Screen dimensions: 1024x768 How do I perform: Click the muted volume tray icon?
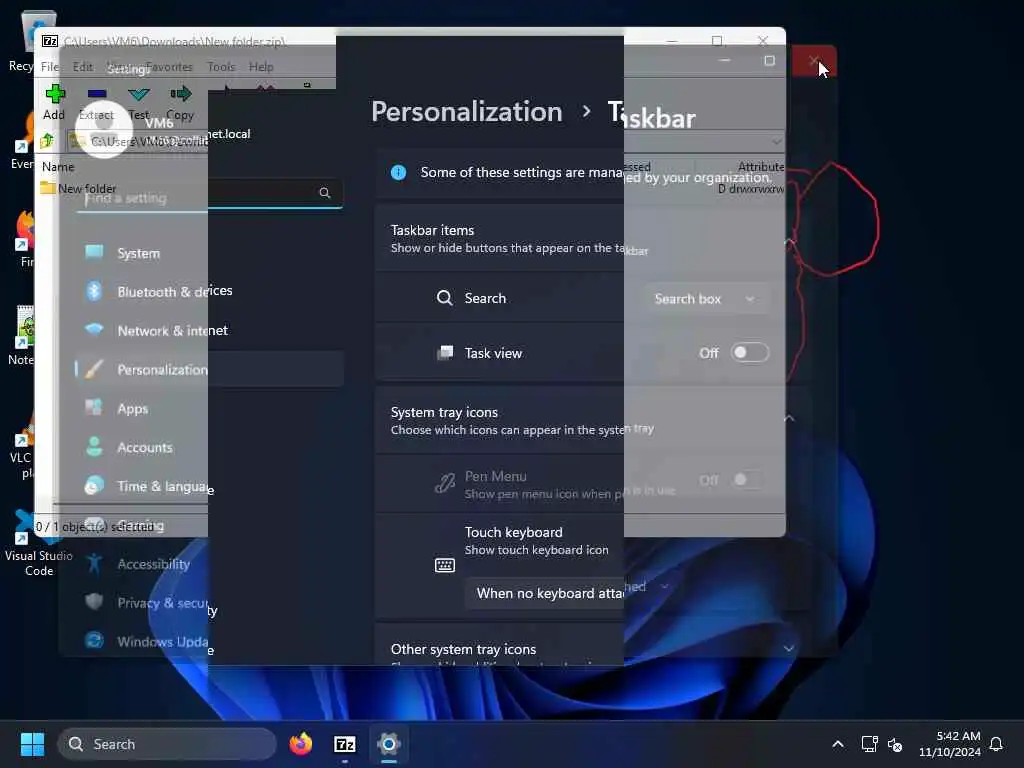895,744
